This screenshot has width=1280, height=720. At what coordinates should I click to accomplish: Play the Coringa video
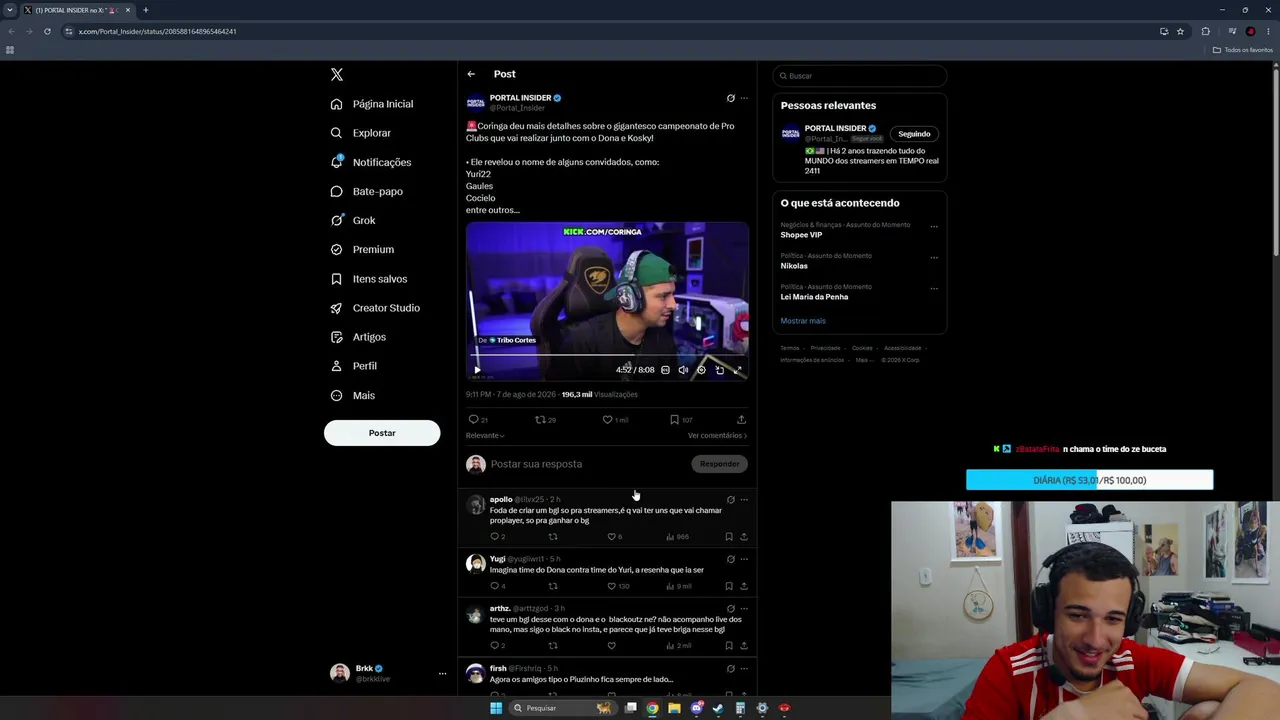pyautogui.click(x=477, y=370)
